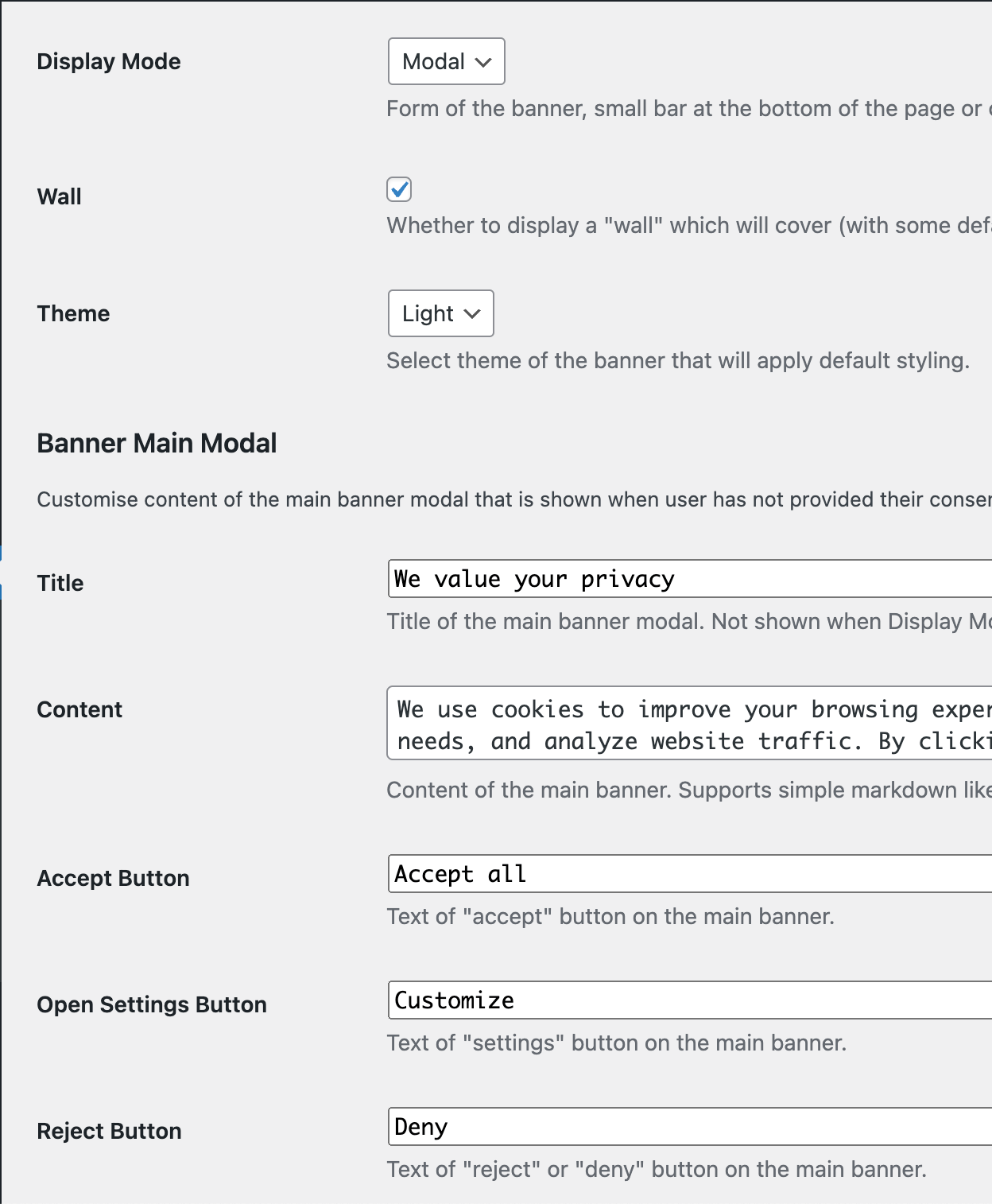Click the Reject Button label
The width and height of the screenshot is (992, 1204).
pos(109,1130)
